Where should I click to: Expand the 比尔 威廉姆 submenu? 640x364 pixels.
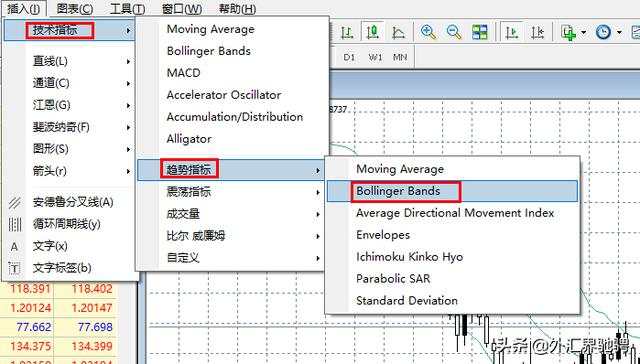[x=231, y=236]
